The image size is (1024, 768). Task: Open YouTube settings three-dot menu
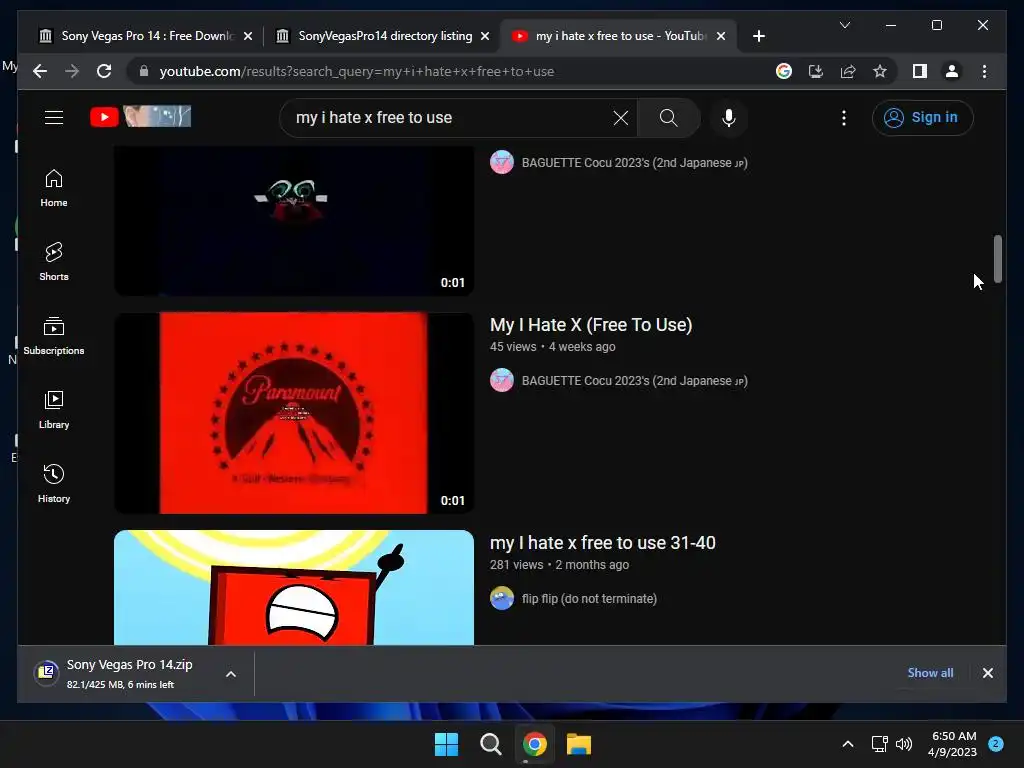844,118
